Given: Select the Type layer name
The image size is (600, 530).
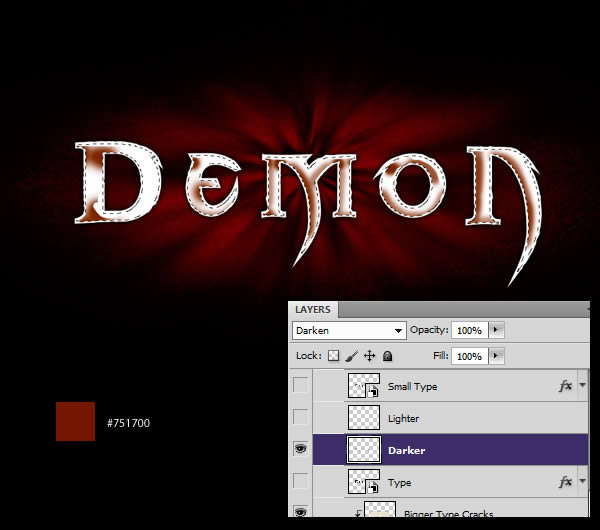Looking at the screenshot, I should tap(399, 483).
